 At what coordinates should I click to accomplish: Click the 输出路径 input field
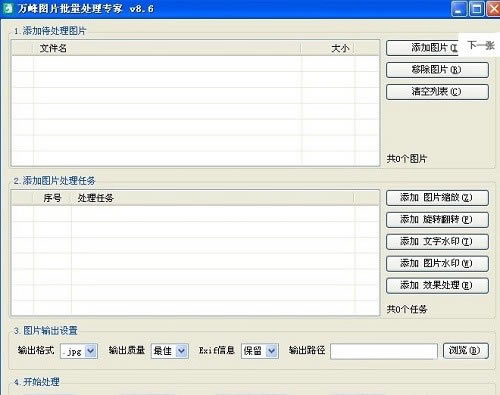click(x=384, y=351)
